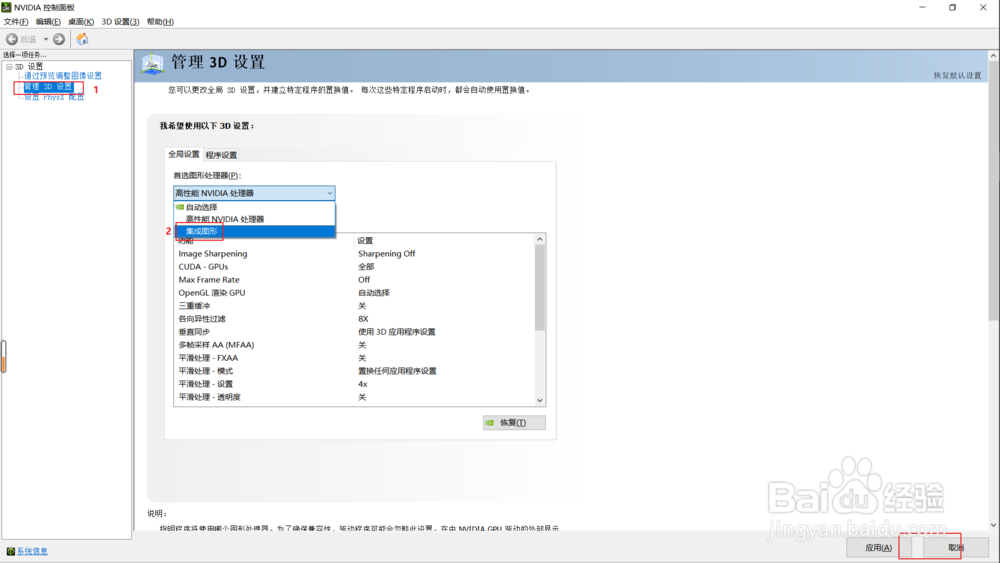Open the back history dropdown arrow
The height and width of the screenshot is (563, 1000).
[x=46, y=40]
